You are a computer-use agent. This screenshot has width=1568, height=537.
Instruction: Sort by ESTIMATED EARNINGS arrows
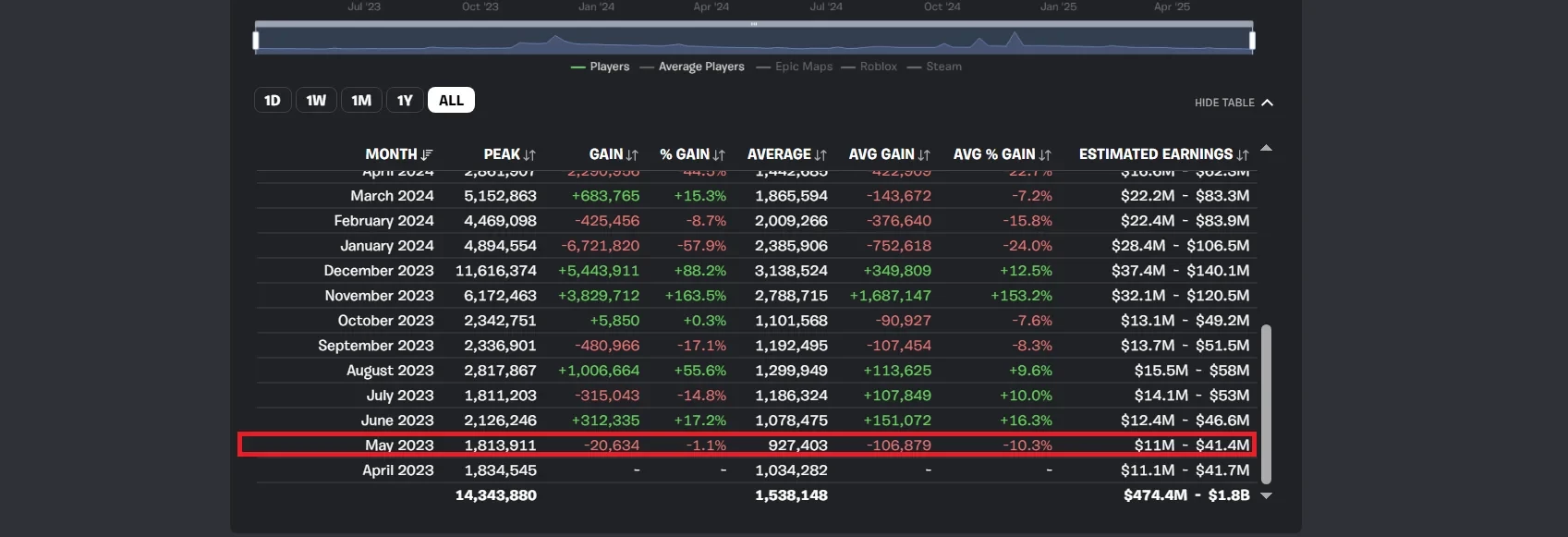(x=1243, y=155)
